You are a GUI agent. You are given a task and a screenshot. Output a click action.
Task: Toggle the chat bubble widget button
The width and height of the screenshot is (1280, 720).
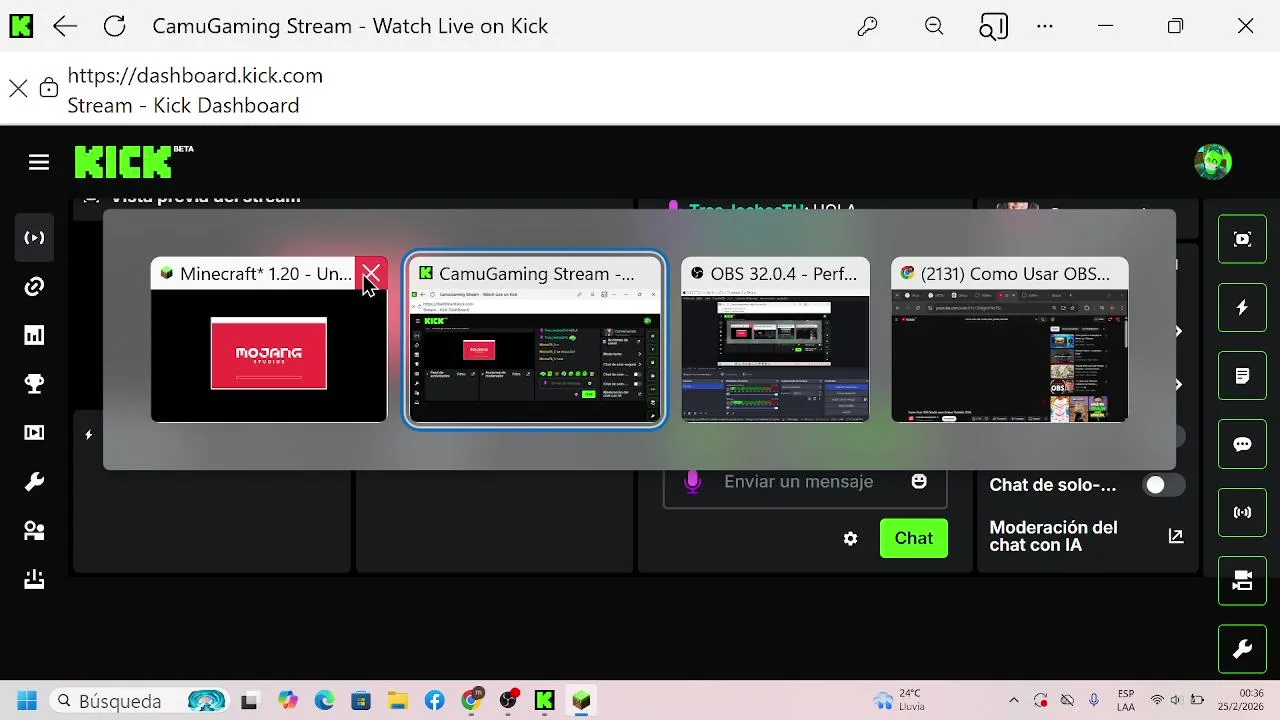[1242, 444]
